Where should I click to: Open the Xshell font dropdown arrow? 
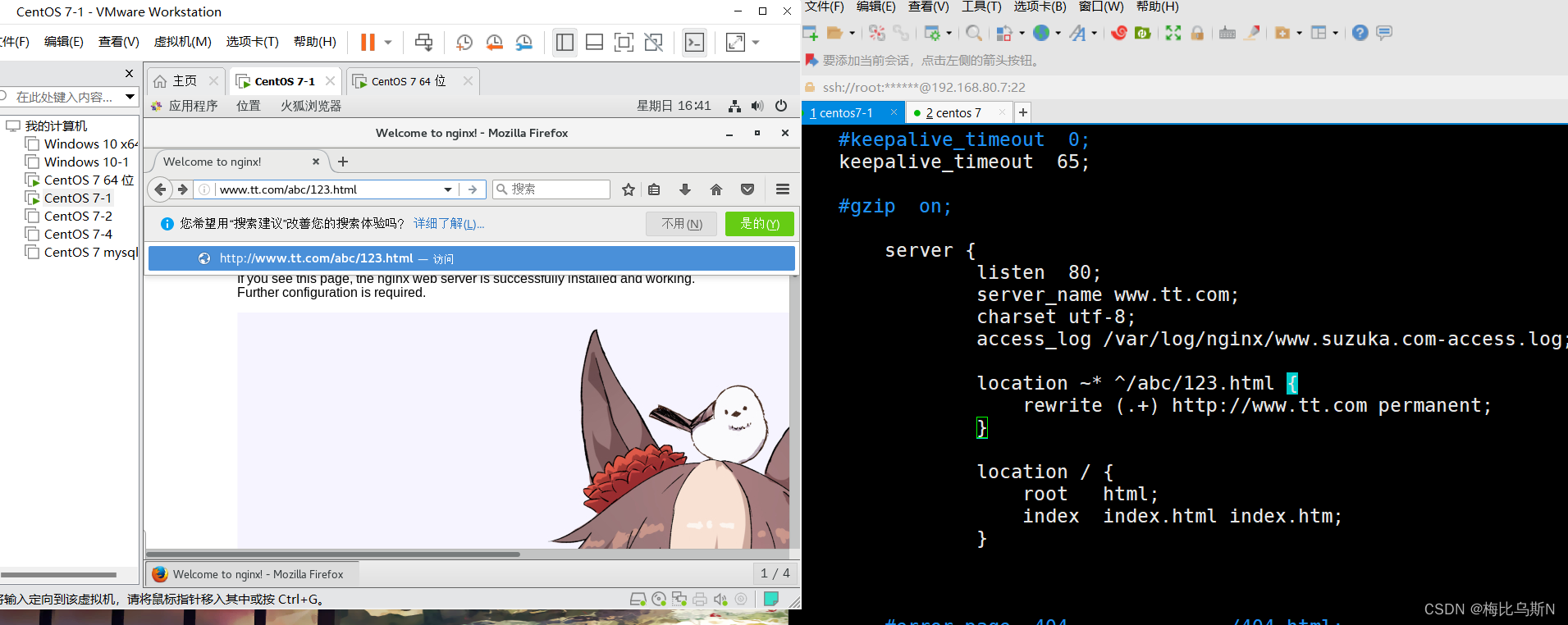click(1095, 33)
